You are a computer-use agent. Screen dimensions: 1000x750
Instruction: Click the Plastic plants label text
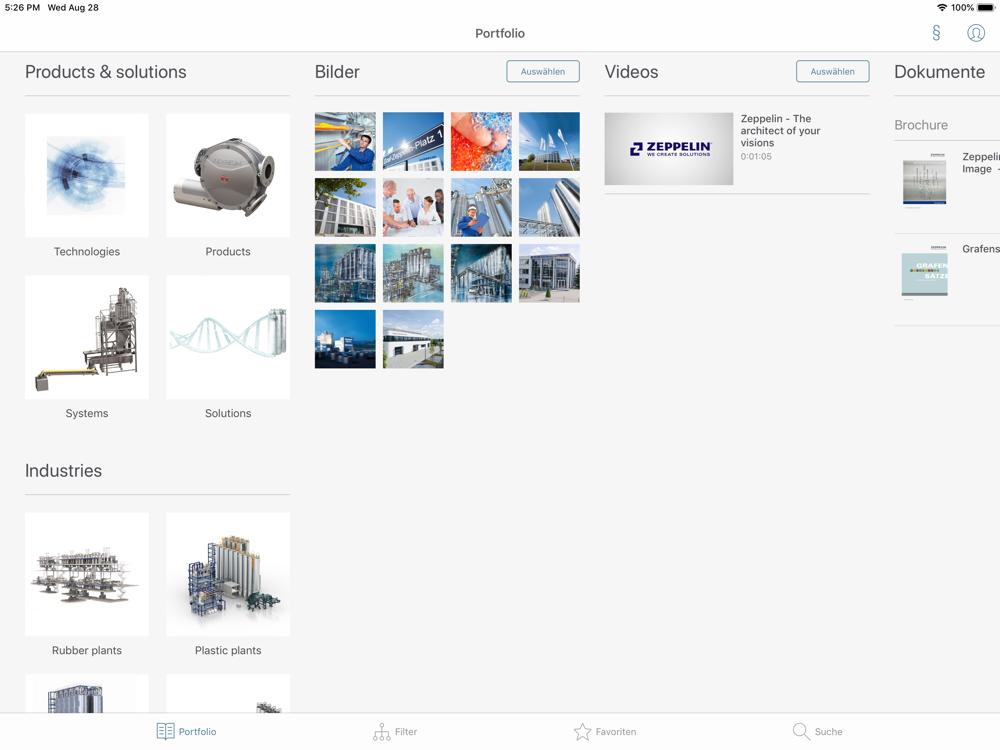click(x=228, y=651)
